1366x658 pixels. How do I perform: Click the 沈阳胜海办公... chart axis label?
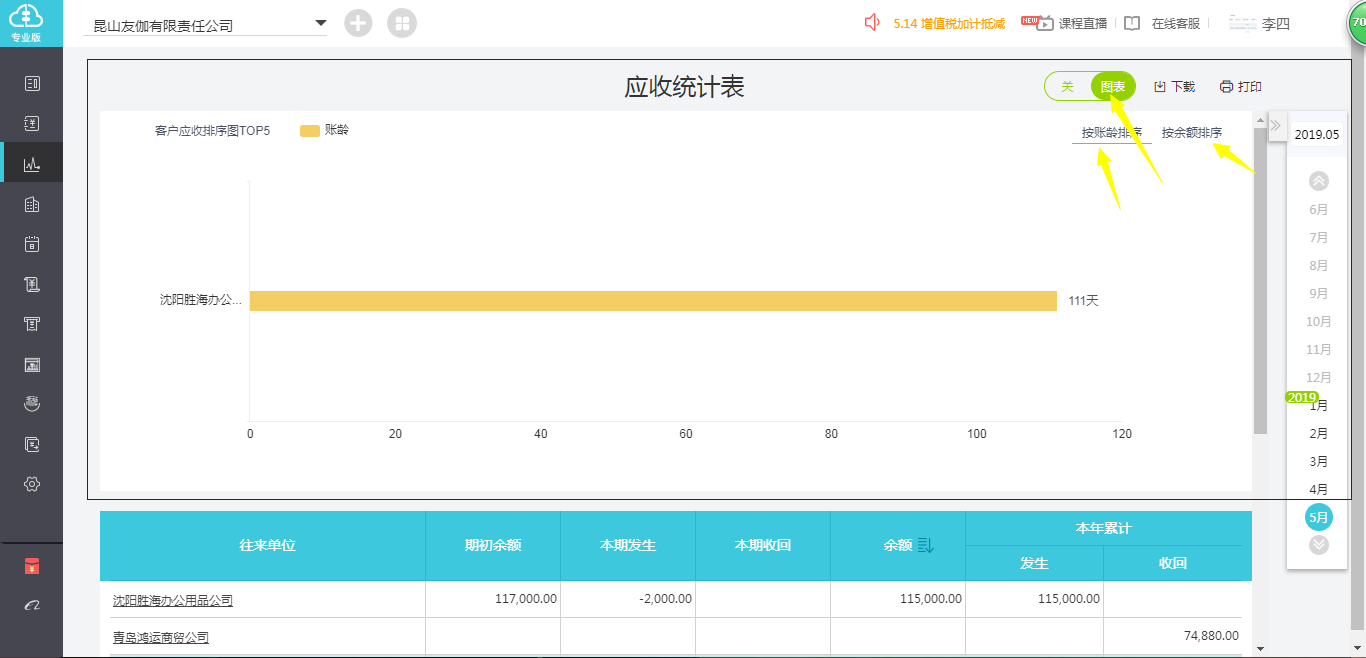click(x=201, y=299)
